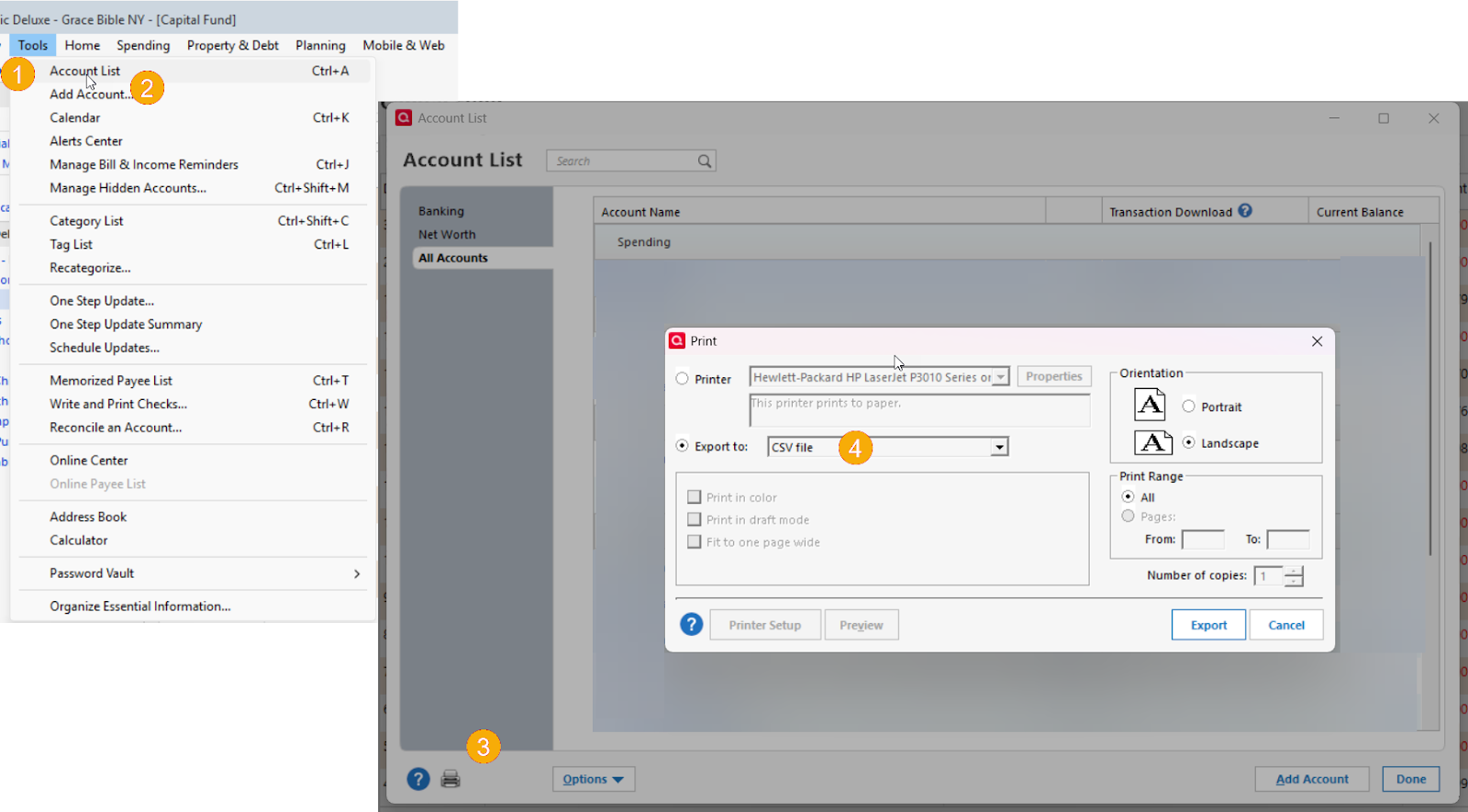Click the search magnifier icon
Image resolution: width=1468 pixels, height=812 pixels.
tap(704, 161)
